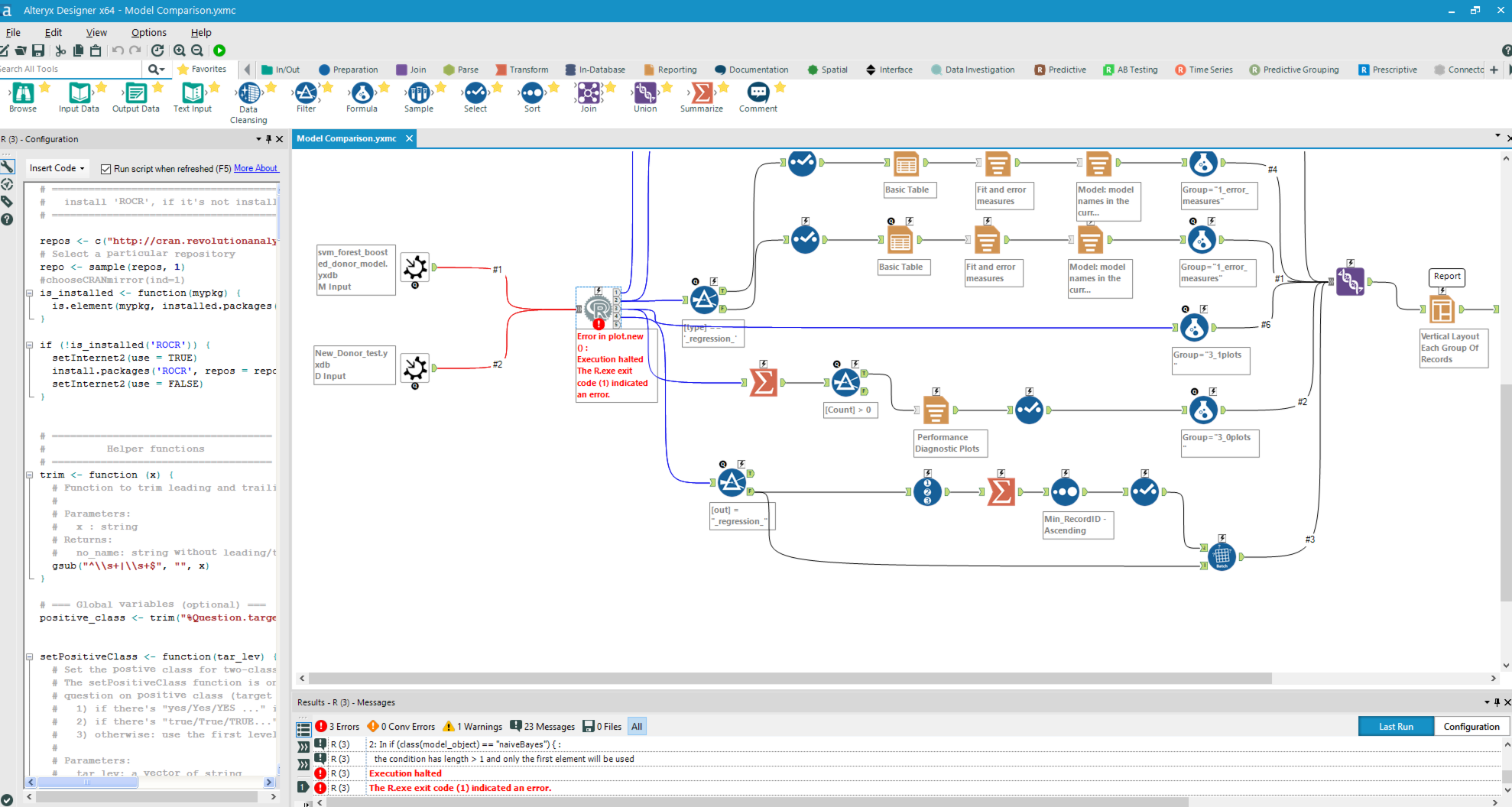1512x807 pixels.
Task: Zoom out on the canvas using toolbar magnifier
Action: pos(197,50)
